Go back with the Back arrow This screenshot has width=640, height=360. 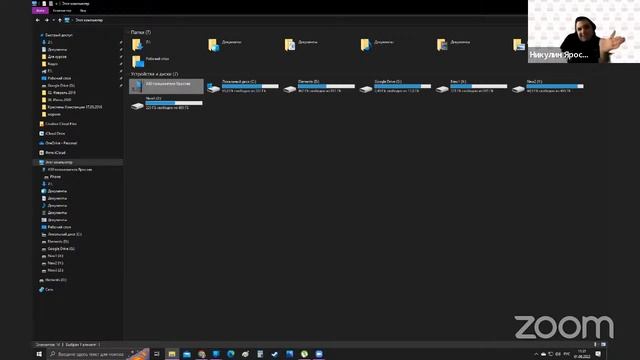38,20
